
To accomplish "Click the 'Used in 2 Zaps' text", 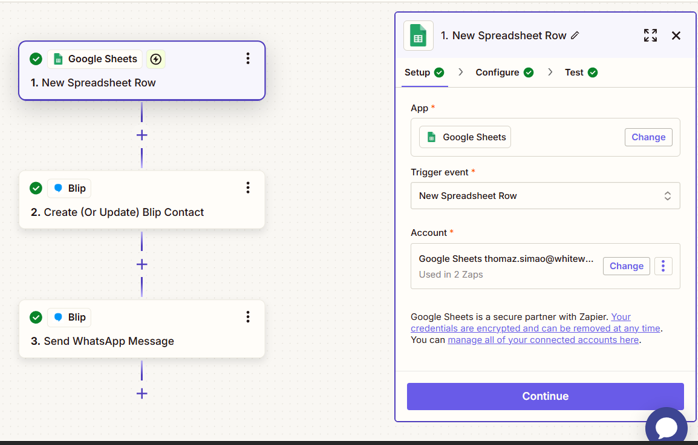I will click(450, 275).
